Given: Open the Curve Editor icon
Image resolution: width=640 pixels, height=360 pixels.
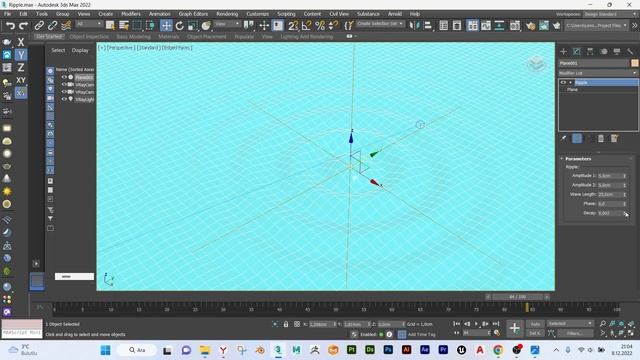Looking at the screenshot, I should 486,26.
